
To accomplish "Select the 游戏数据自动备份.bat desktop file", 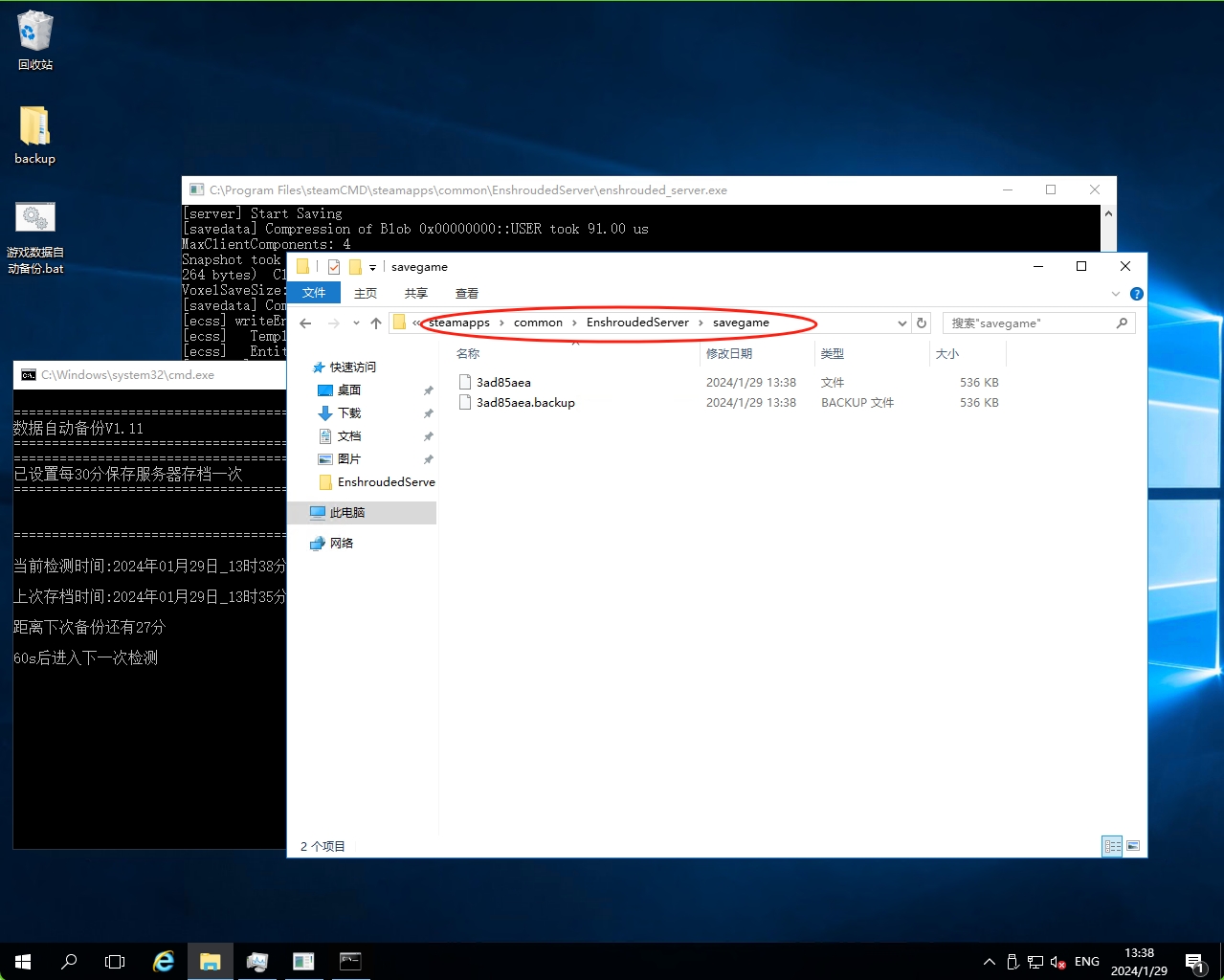I will pos(35,238).
